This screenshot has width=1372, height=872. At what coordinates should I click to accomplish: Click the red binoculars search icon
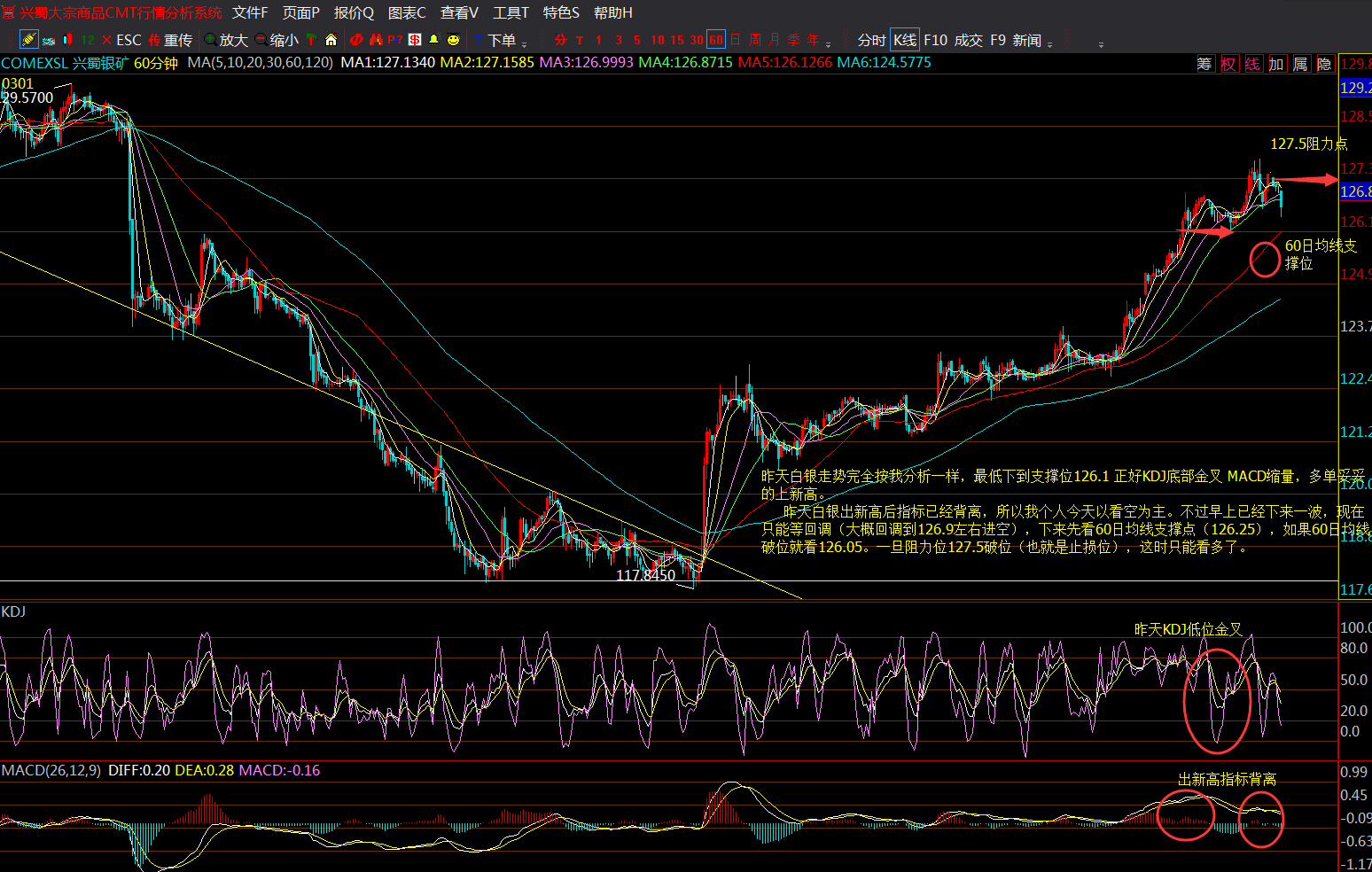click(376, 40)
